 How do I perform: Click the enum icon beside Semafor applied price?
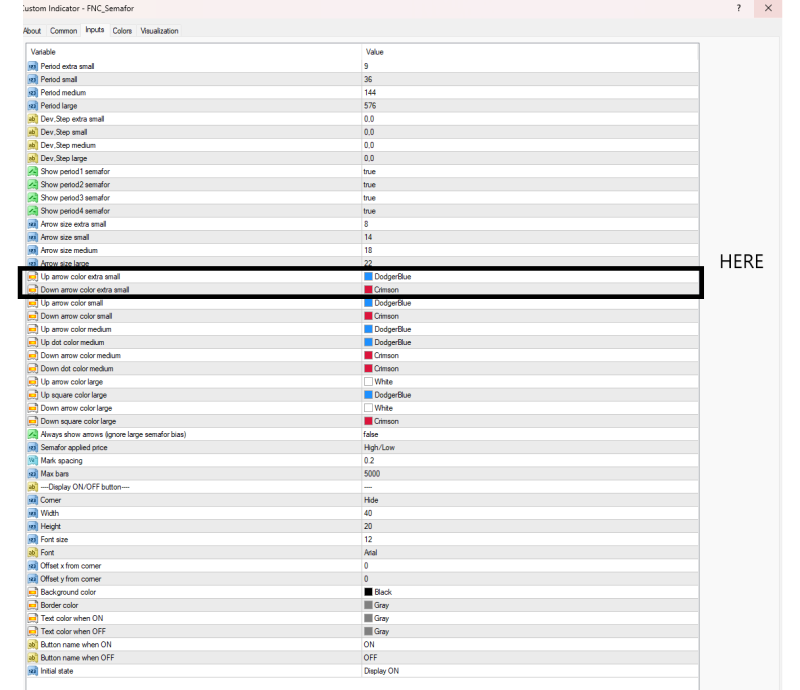coord(33,448)
